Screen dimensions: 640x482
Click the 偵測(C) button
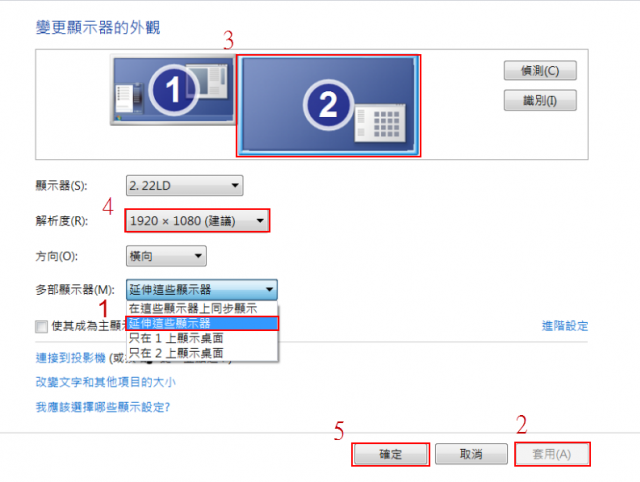(540, 71)
